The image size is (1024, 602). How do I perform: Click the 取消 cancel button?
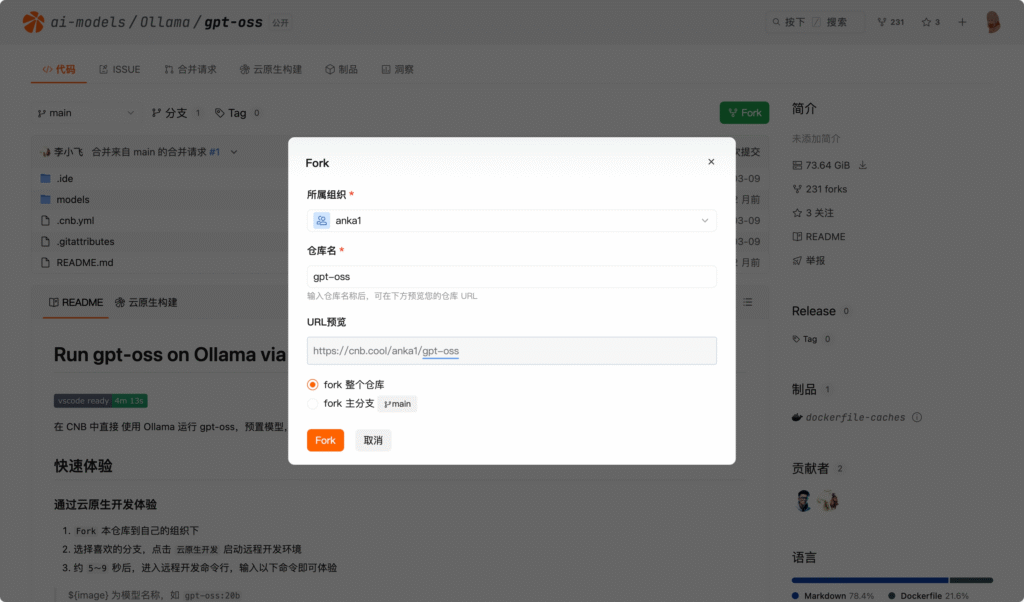373,440
